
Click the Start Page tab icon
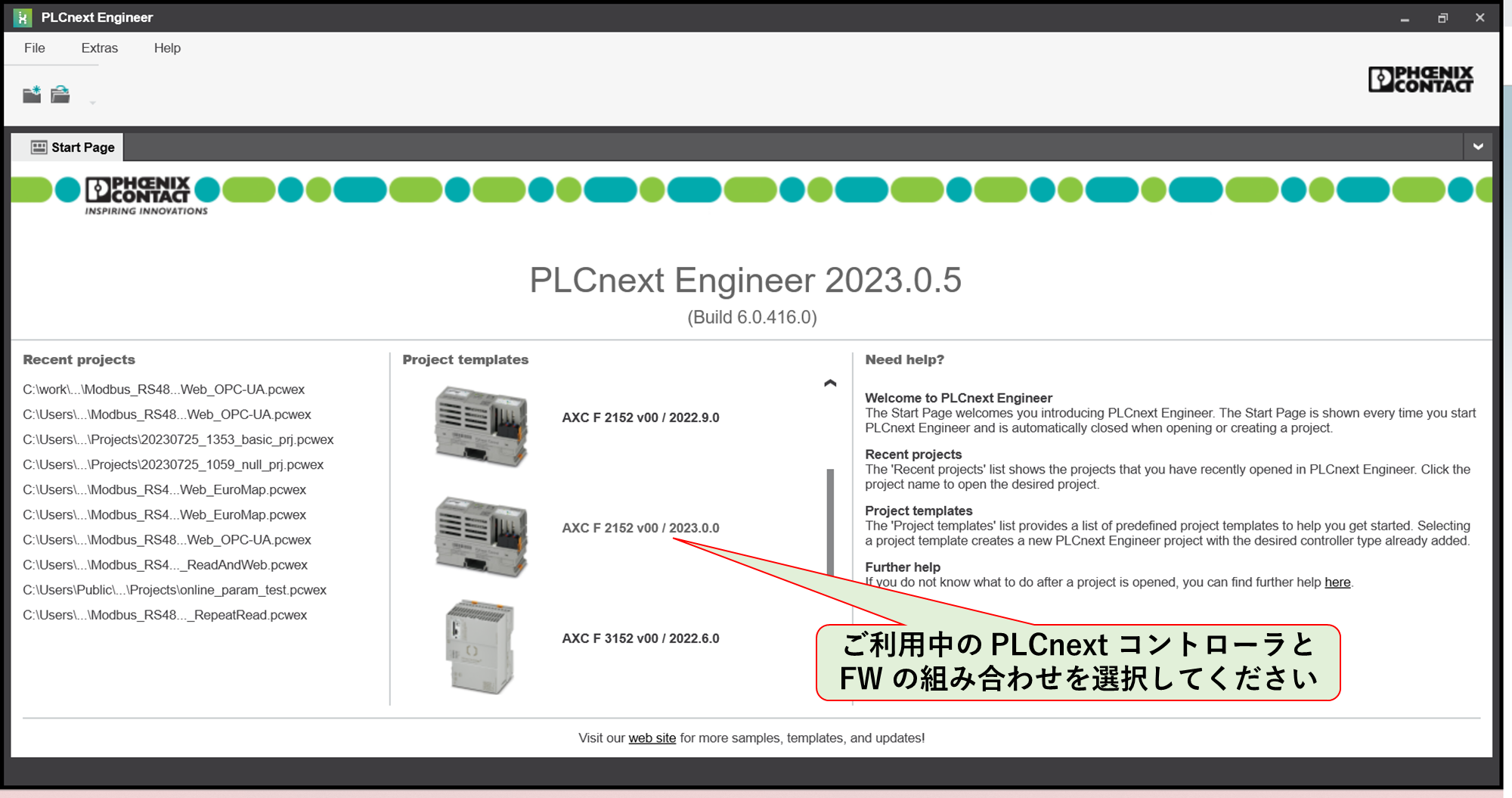point(37,147)
